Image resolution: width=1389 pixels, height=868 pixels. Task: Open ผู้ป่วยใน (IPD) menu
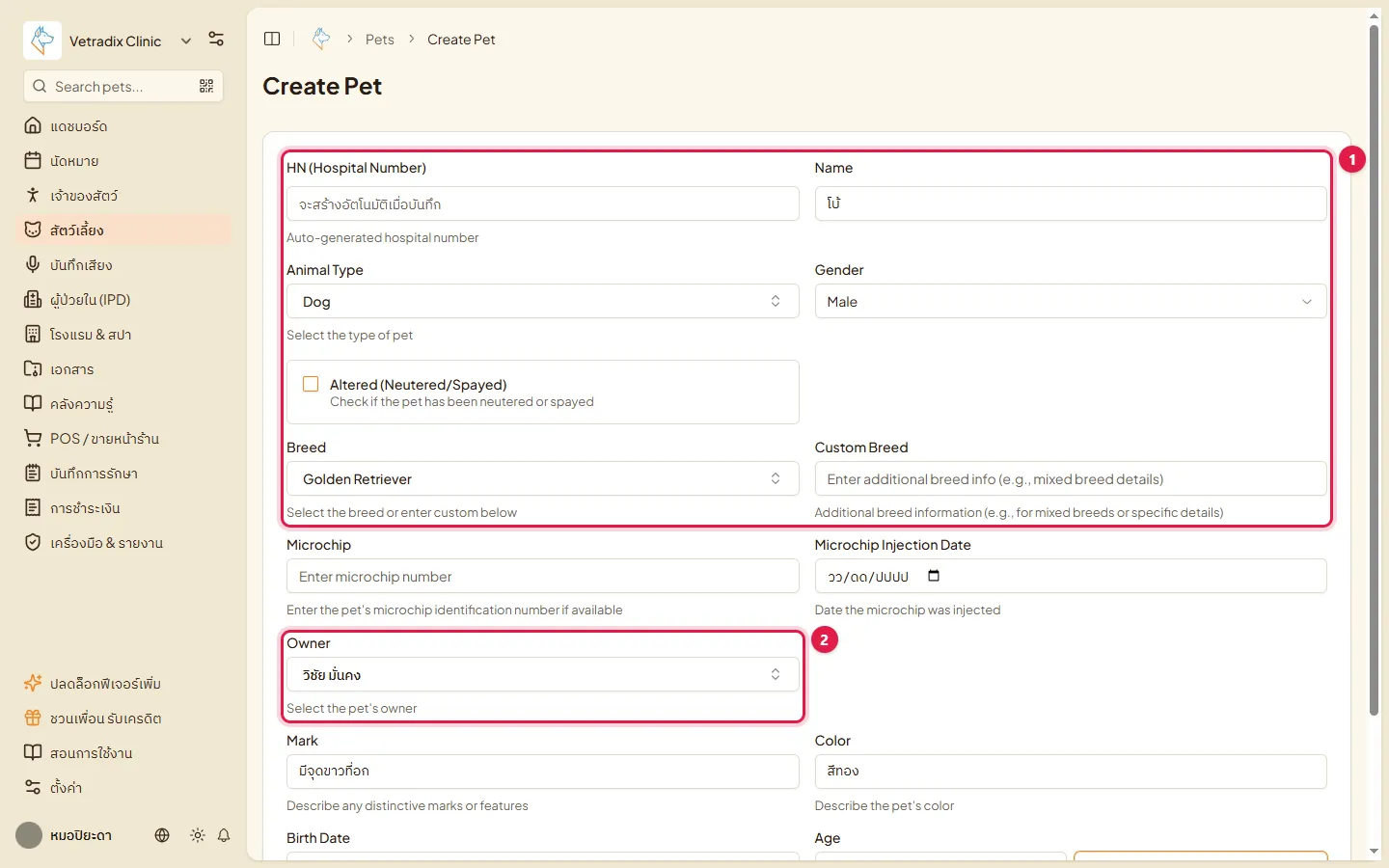(x=123, y=300)
